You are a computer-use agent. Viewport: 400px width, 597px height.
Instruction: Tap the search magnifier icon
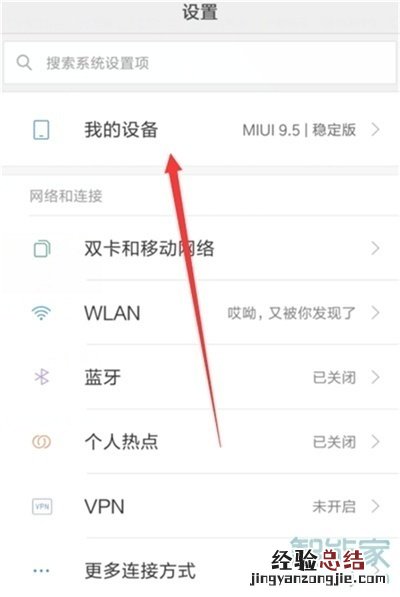click(x=24, y=62)
